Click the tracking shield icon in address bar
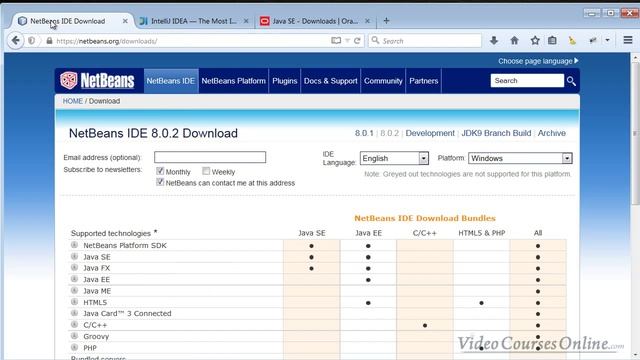640x360 pixels. (31, 41)
